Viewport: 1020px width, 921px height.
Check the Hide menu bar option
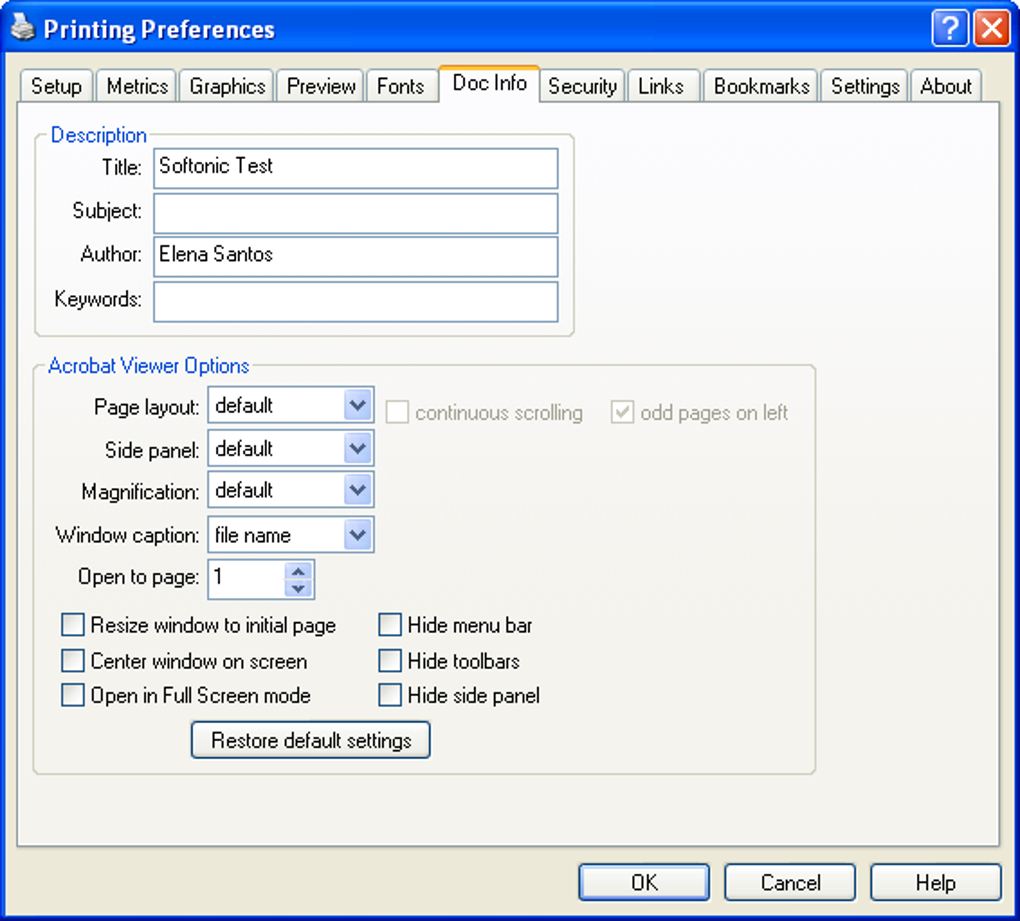tap(390, 624)
